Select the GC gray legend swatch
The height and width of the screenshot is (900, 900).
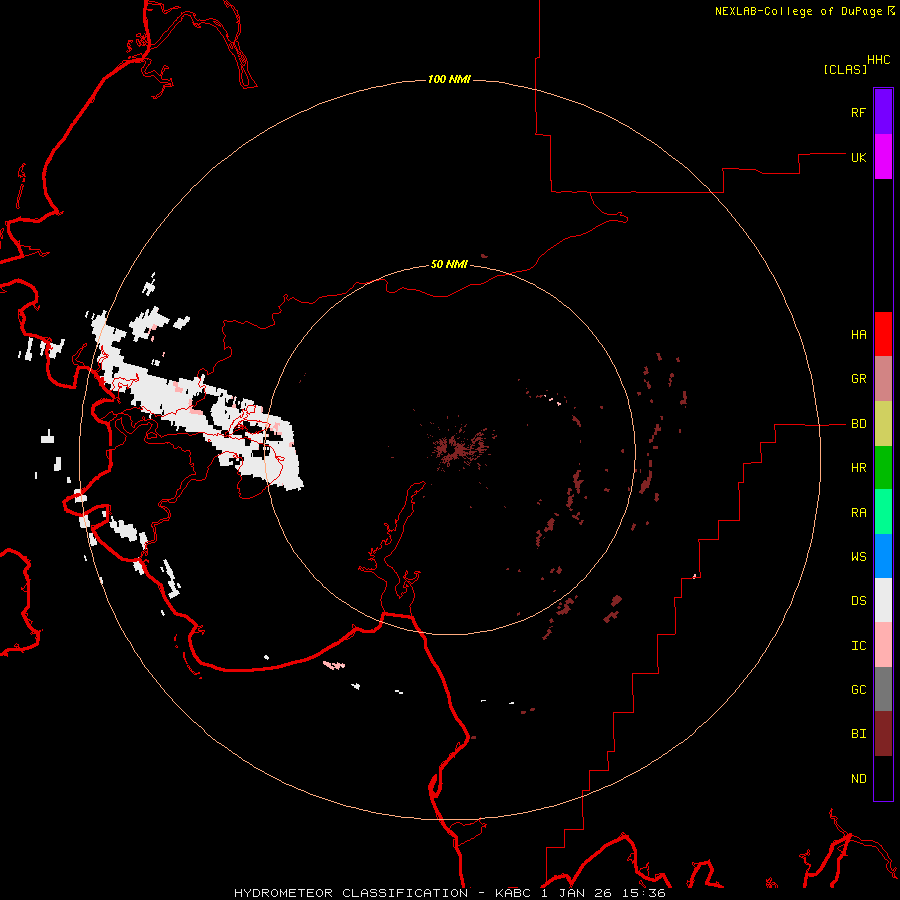(x=883, y=689)
